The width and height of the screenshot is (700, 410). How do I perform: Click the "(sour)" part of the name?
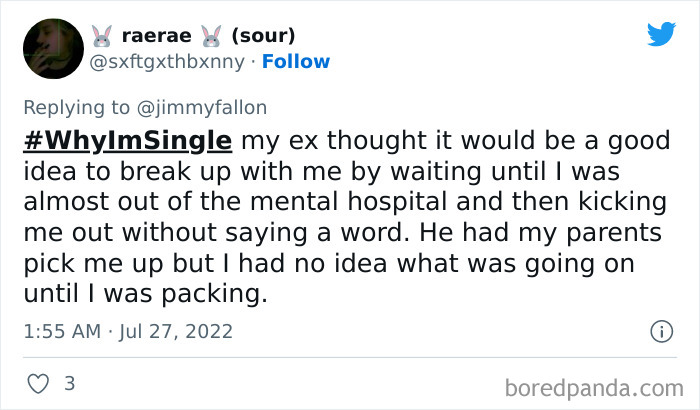click(263, 36)
